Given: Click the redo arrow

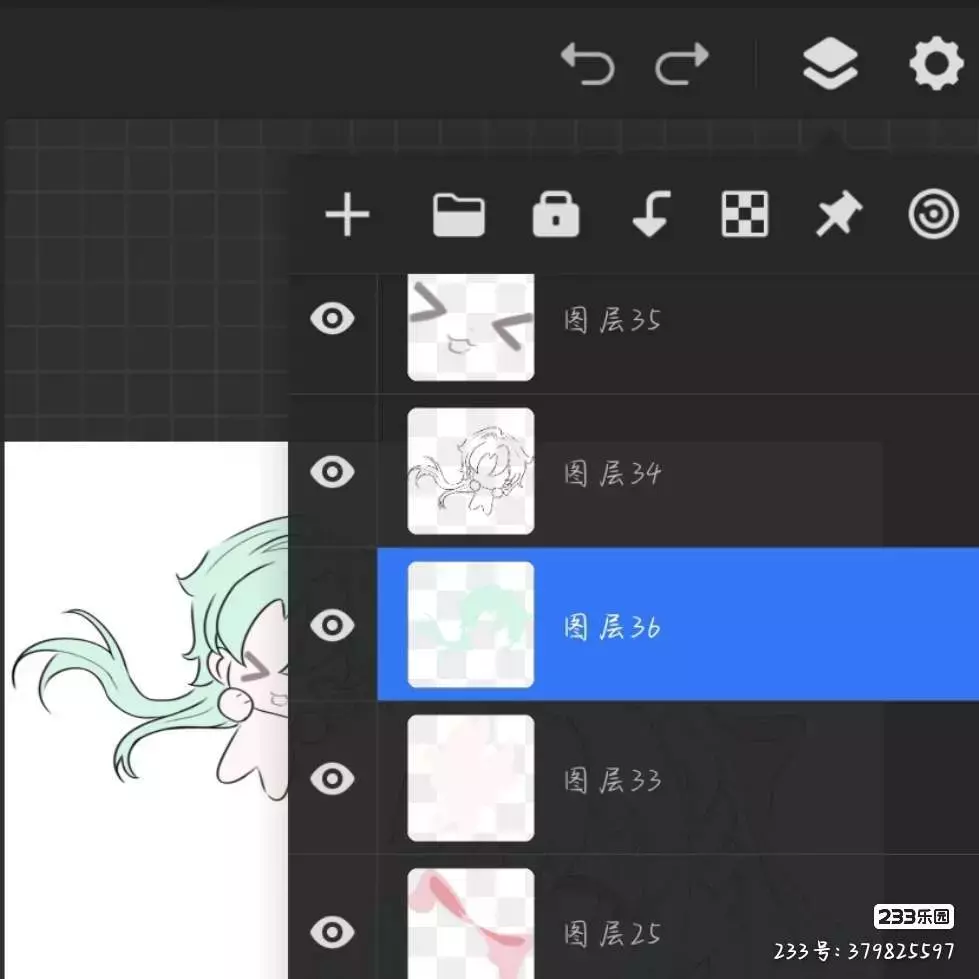Looking at the screenshot, I should (682, 64).
